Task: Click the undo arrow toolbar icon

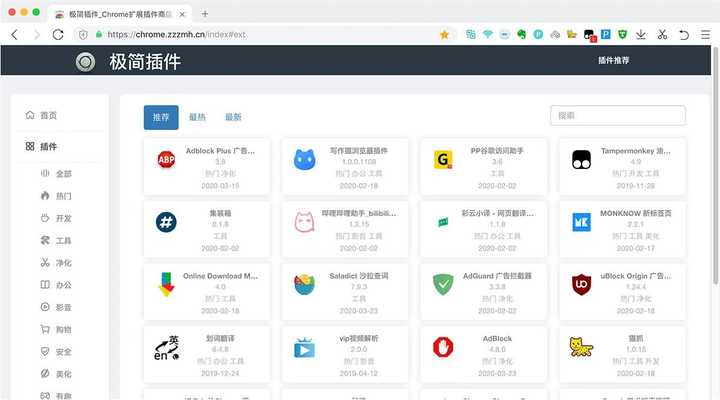Action: point(684,34)
